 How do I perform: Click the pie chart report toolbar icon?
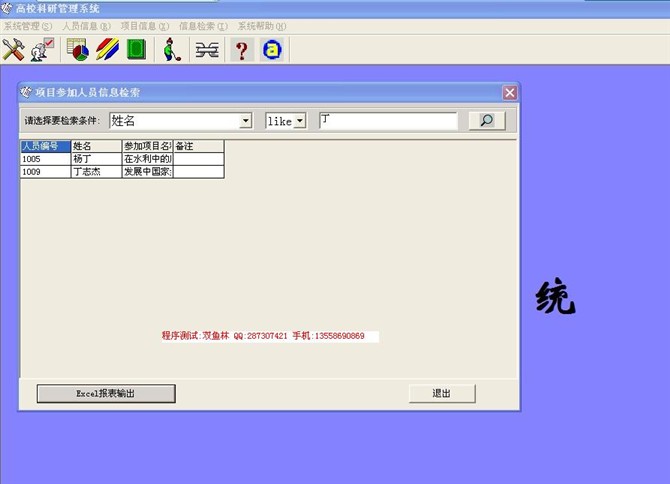point(78,50)
